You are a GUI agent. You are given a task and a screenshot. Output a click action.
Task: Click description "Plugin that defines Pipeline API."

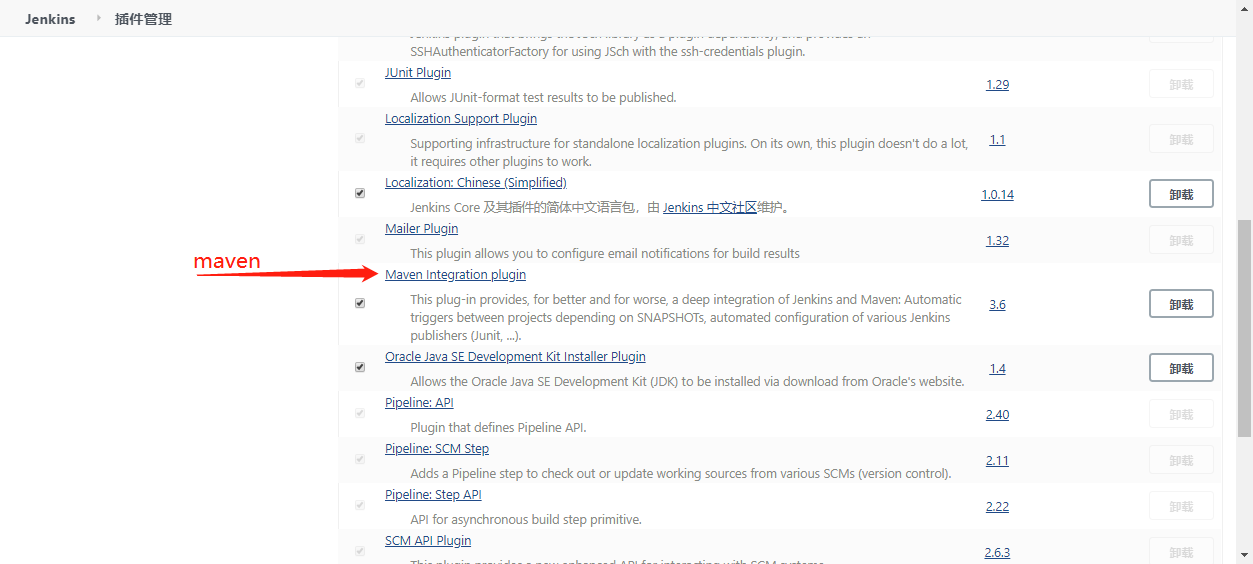tap(498, 428)
